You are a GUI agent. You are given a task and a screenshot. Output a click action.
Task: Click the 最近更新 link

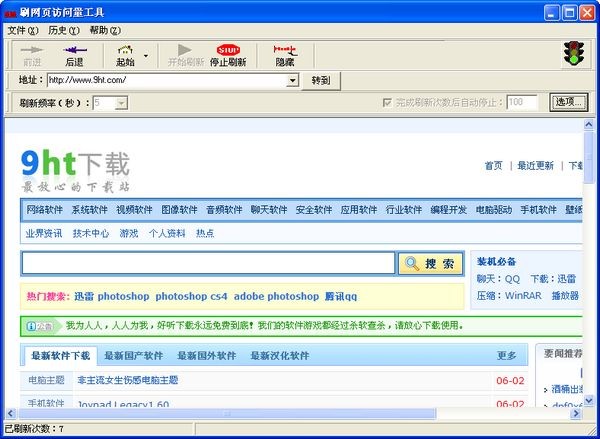tap(536, 166)
